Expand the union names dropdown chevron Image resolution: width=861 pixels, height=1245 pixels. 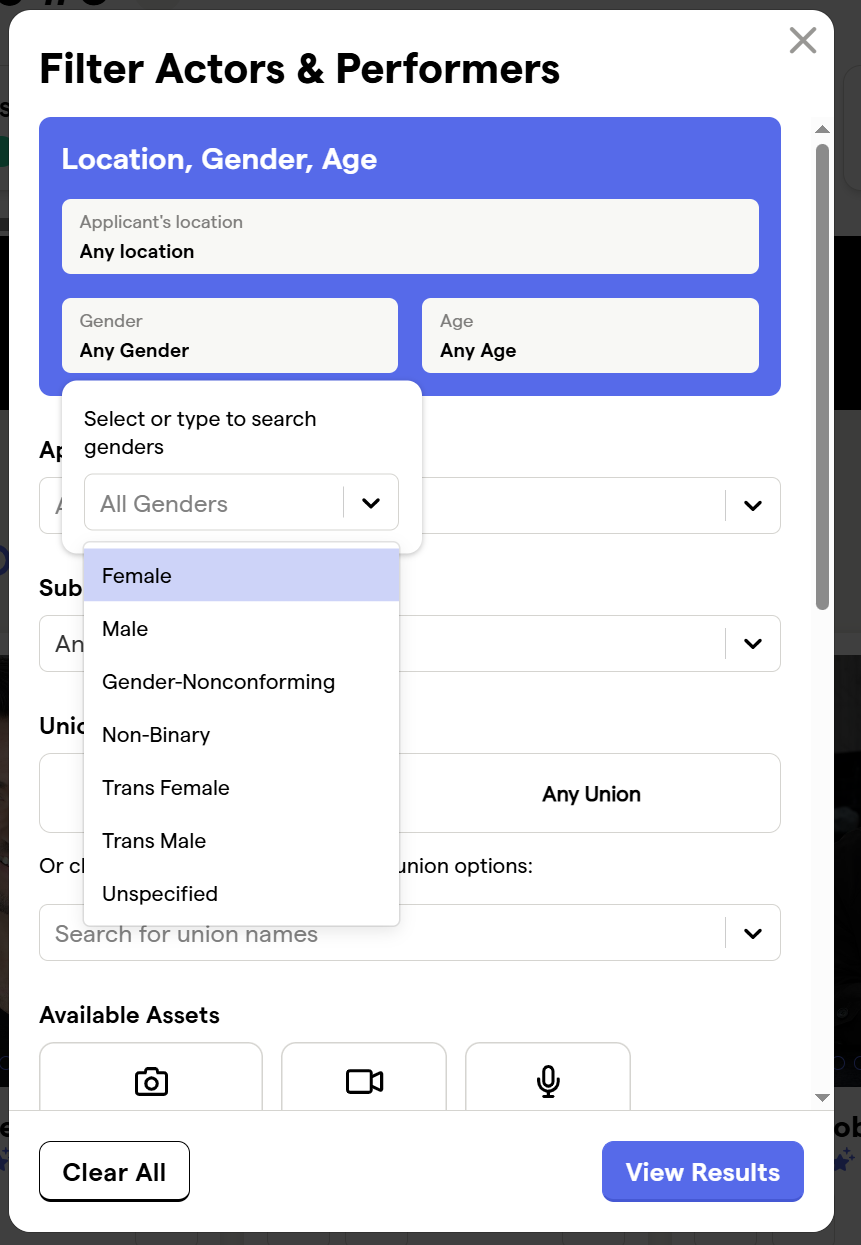(753, 934)
